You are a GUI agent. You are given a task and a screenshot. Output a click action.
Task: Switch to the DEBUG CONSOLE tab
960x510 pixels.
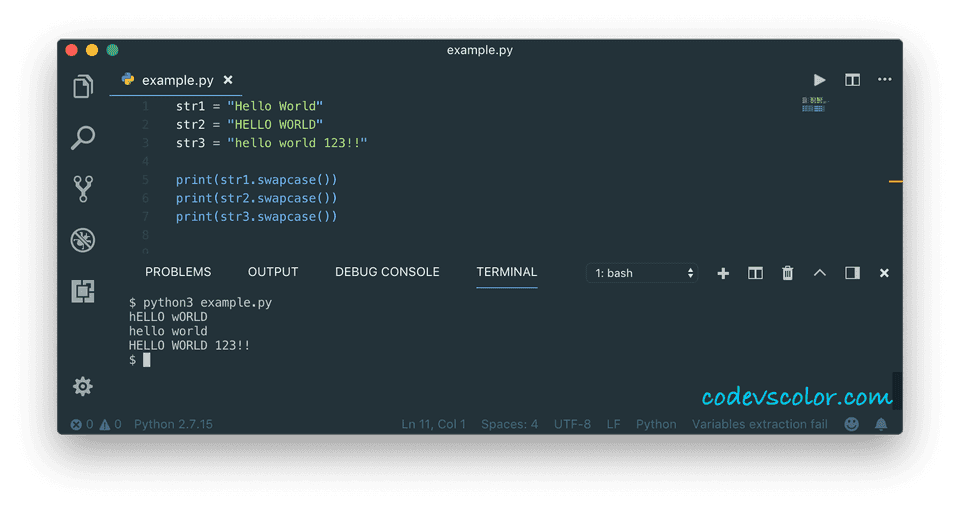coord(387,272)
